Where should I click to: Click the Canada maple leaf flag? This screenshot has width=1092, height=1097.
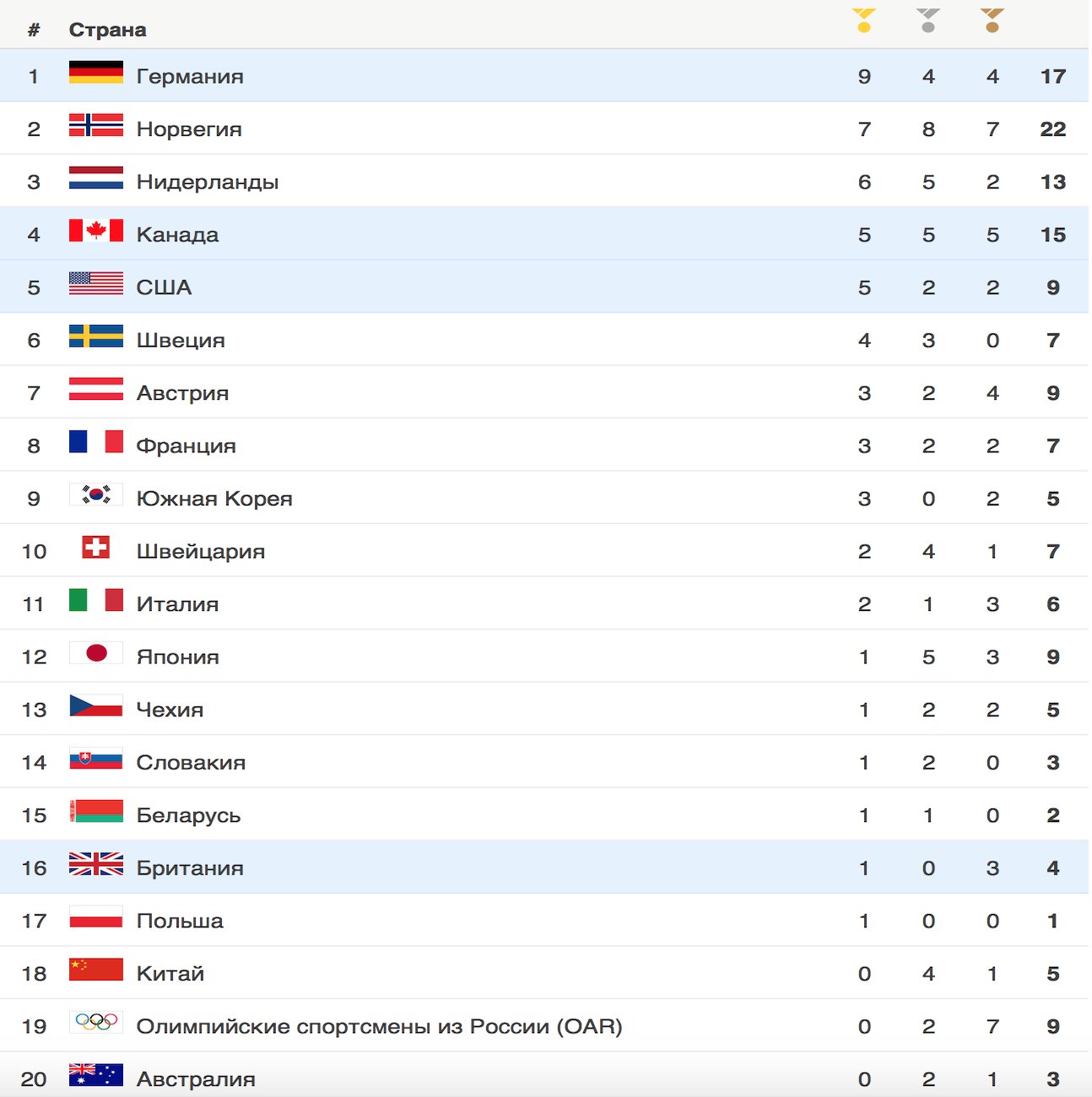96,230
